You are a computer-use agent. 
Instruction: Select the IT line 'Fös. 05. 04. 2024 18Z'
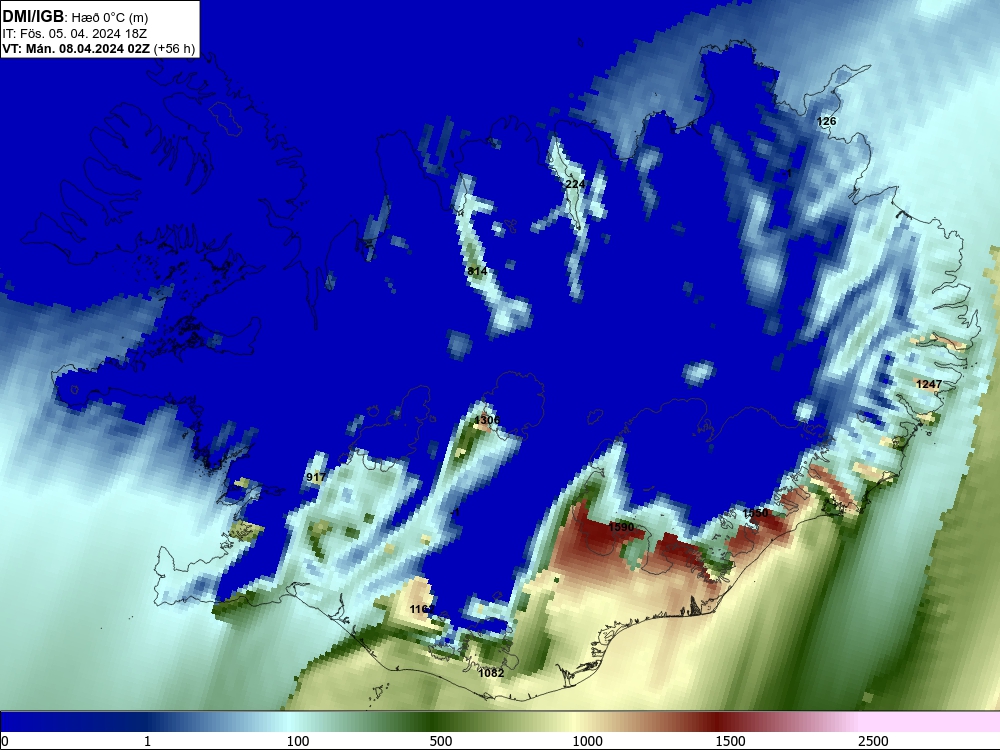tap(83, 34)
